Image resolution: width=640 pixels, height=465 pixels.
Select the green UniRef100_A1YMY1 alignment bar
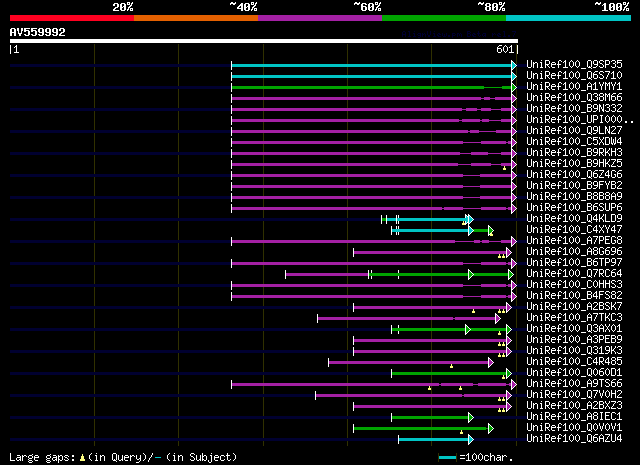click(x=371, y=87)
